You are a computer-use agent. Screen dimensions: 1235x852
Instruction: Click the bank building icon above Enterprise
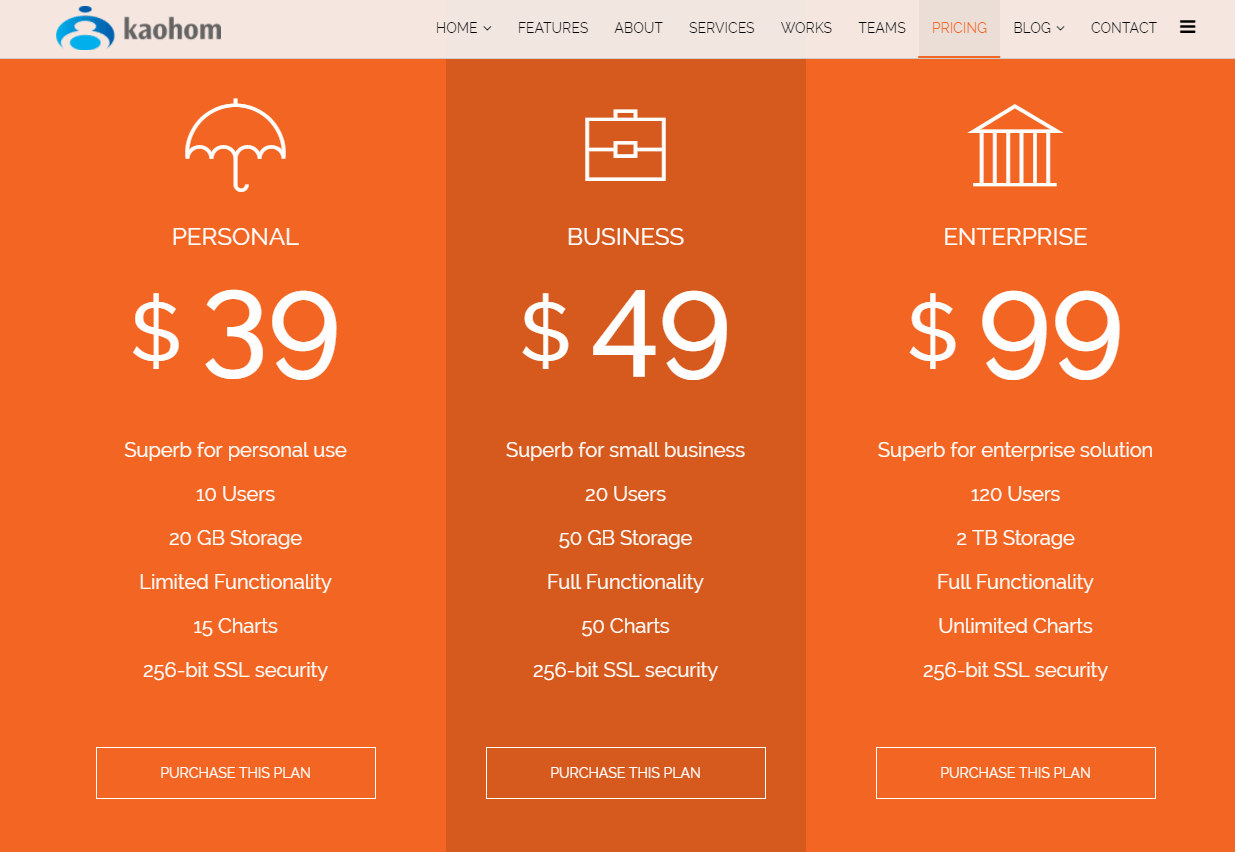[x=1015, y=145]
